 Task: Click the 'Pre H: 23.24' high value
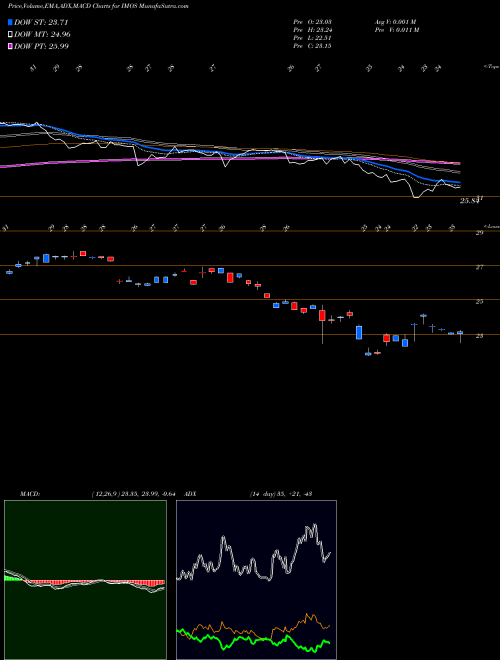coord(312,30)
